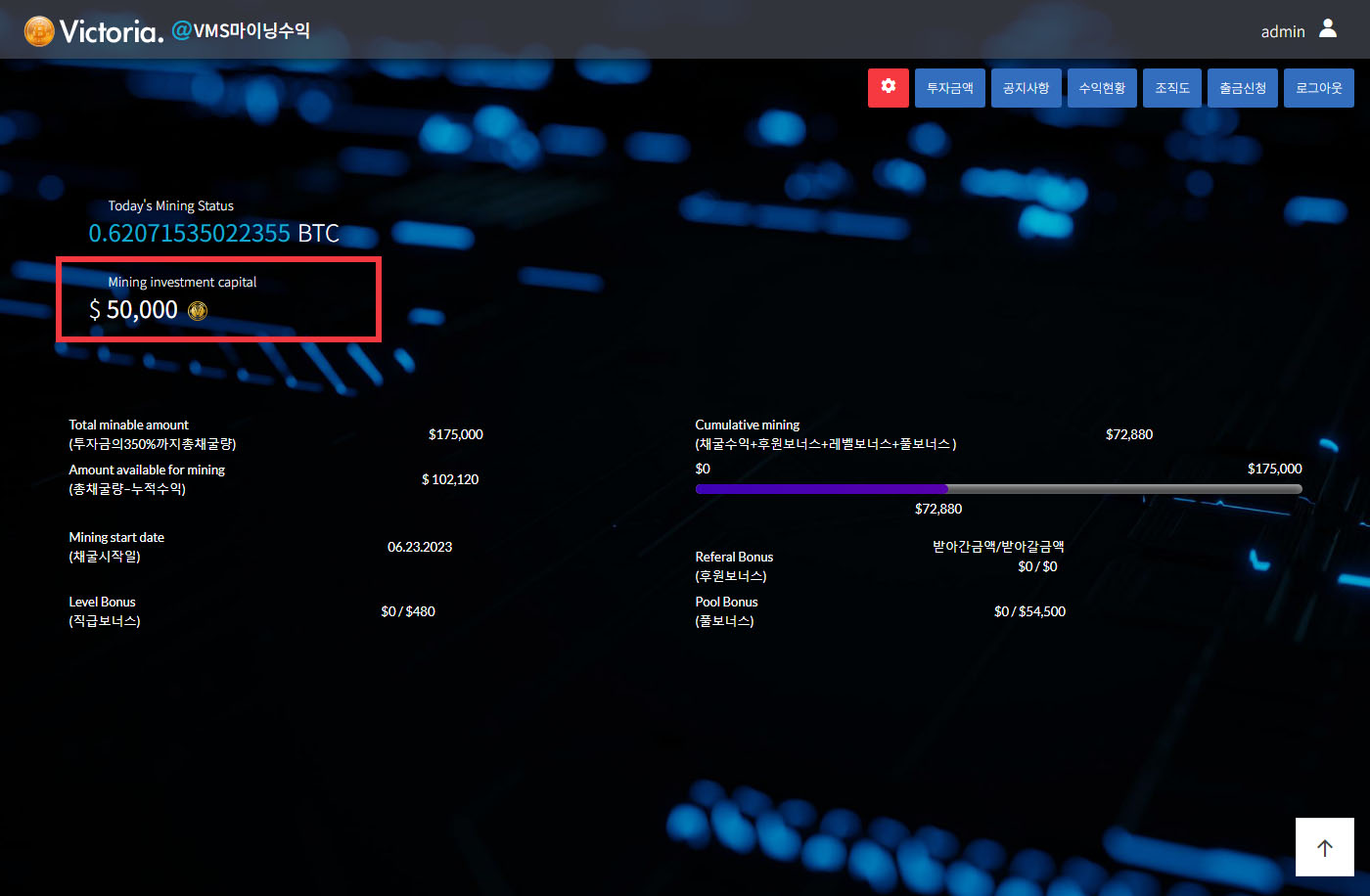Click the admin user profile icon
Viewport: 1370px width, 896px height.
pyautogui.click(x=1328, y=28)
